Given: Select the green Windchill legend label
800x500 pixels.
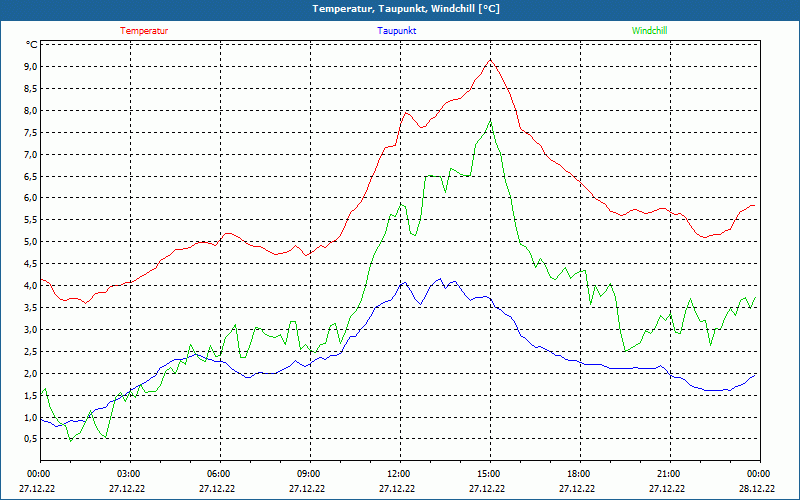Looking at the screenshot, I should click(x=650, y=30).
